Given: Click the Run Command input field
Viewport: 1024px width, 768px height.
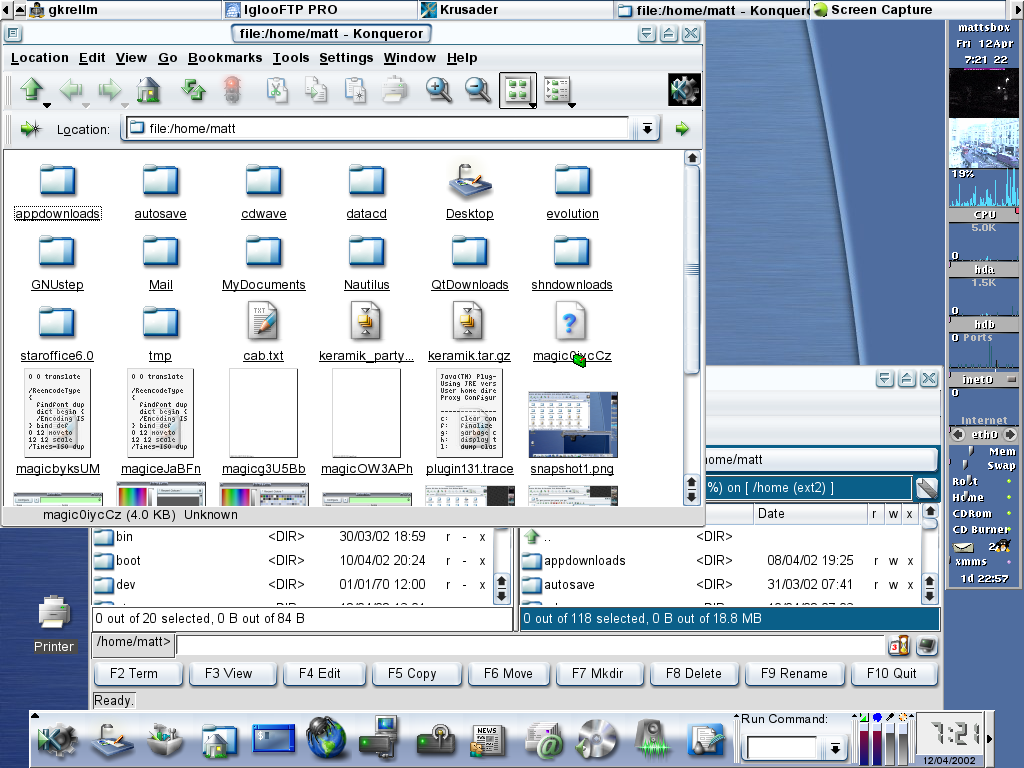Looking at the screenshot, I should pos(782,748).
